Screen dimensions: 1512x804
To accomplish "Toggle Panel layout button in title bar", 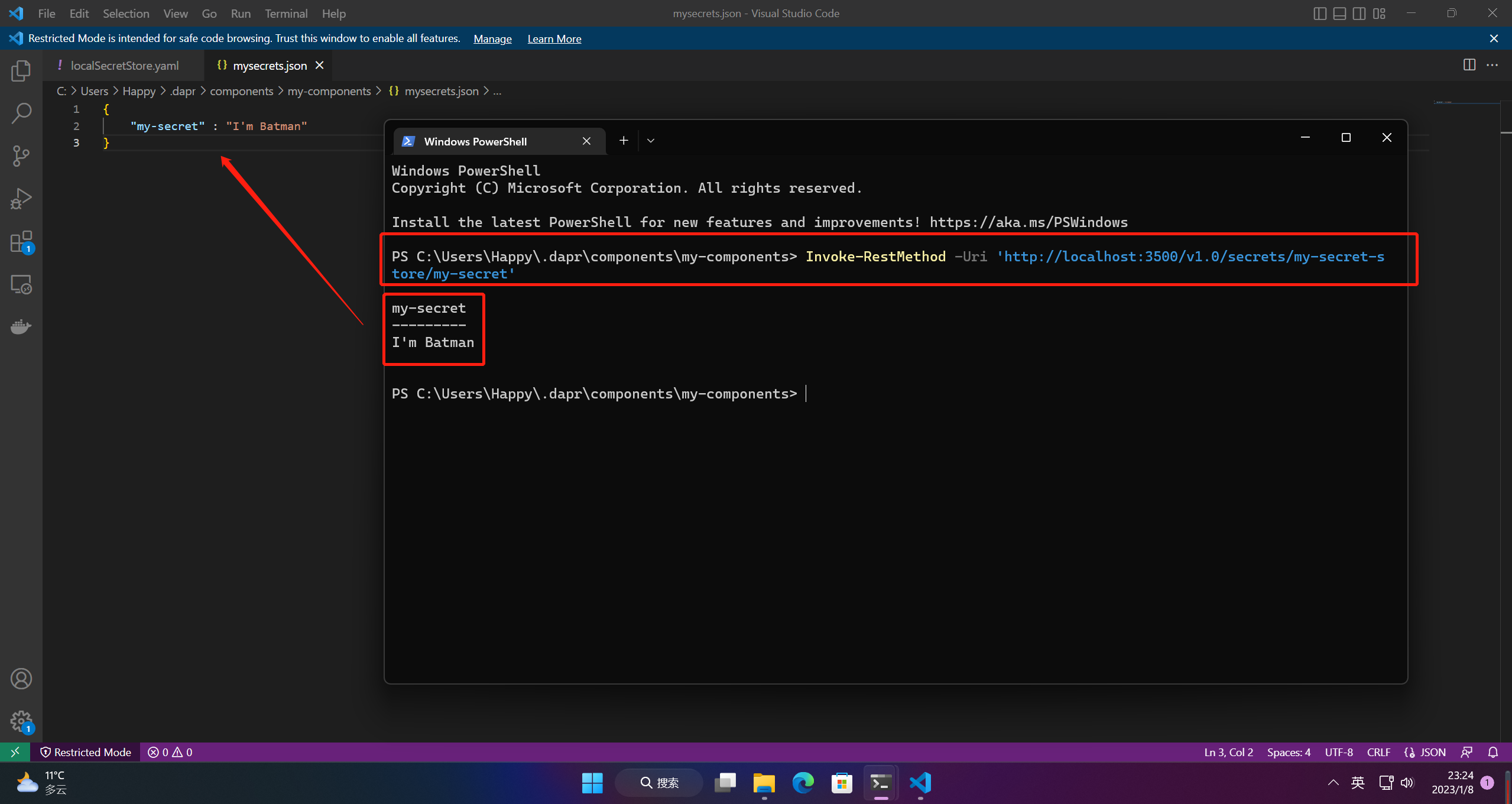I will click(x=1339, y=14).
